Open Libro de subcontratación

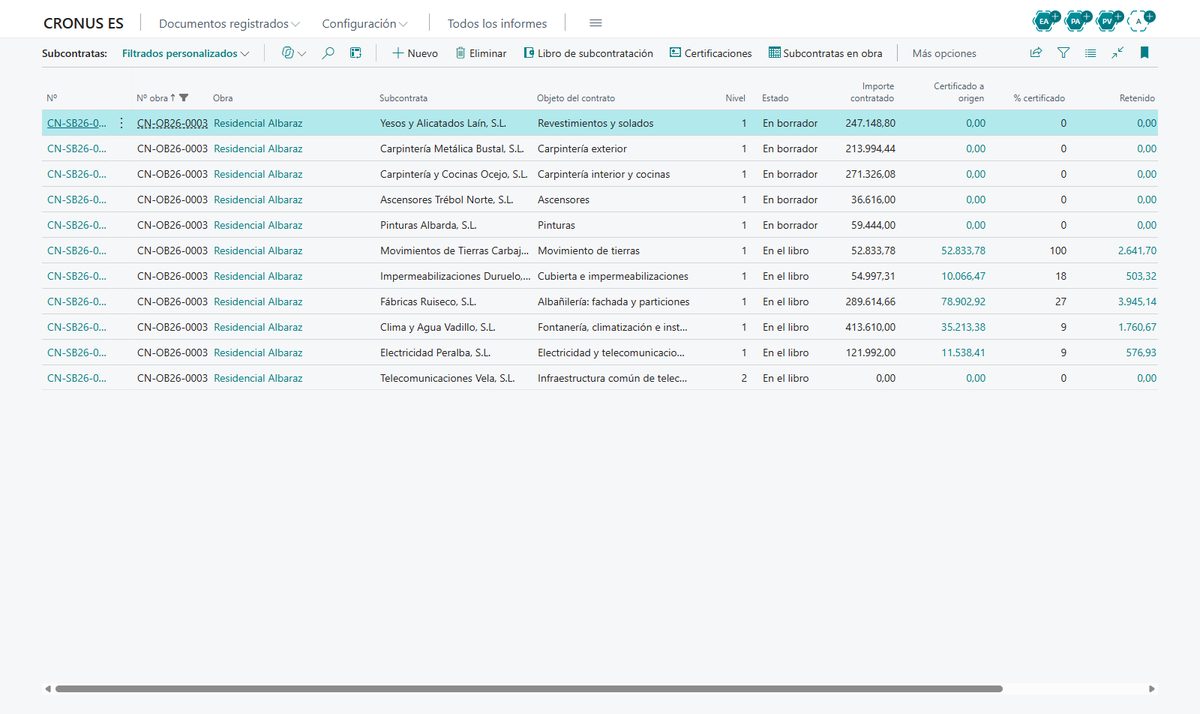point(588,53)
